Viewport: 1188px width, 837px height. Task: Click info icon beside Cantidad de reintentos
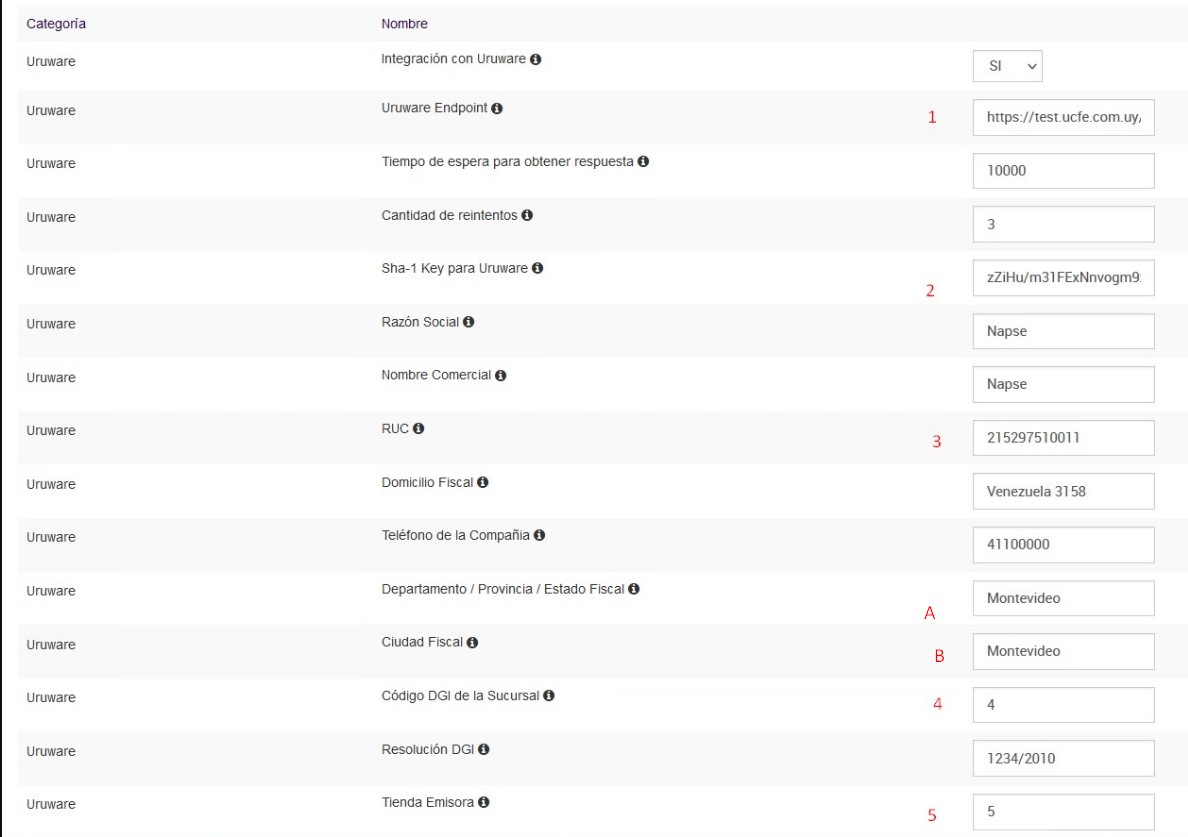[x=526, y=215]
